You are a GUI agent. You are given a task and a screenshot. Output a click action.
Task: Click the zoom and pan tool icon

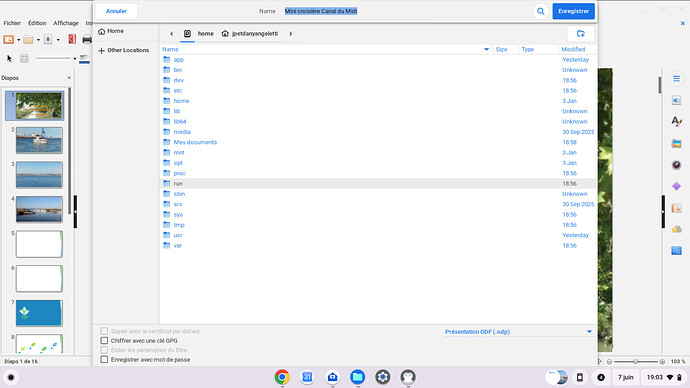click(x=24, y=58)
